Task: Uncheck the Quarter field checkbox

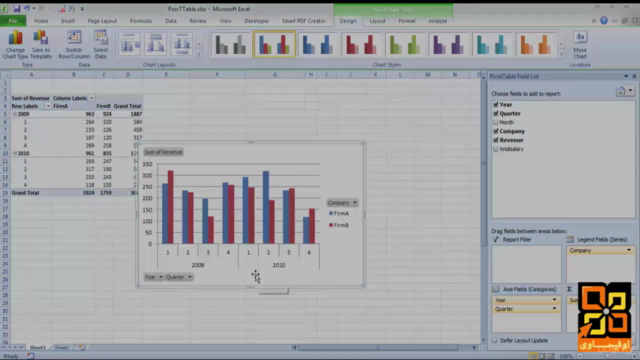Action: tap(496, 113)
